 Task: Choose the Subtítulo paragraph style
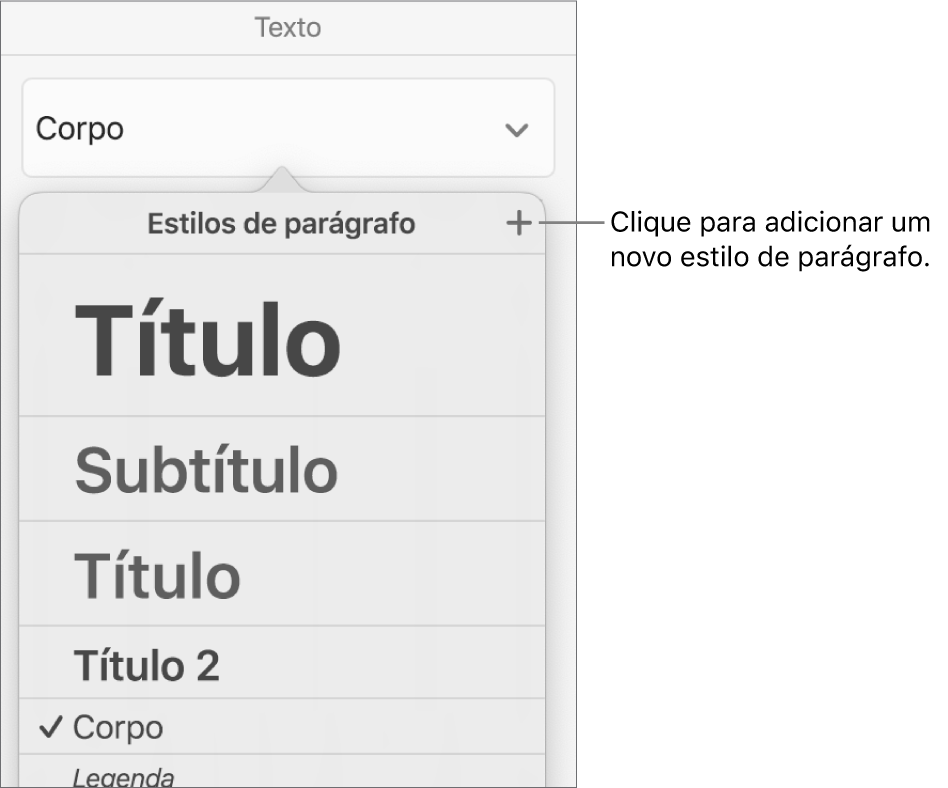pyautogui.click(x=205, y=470)
